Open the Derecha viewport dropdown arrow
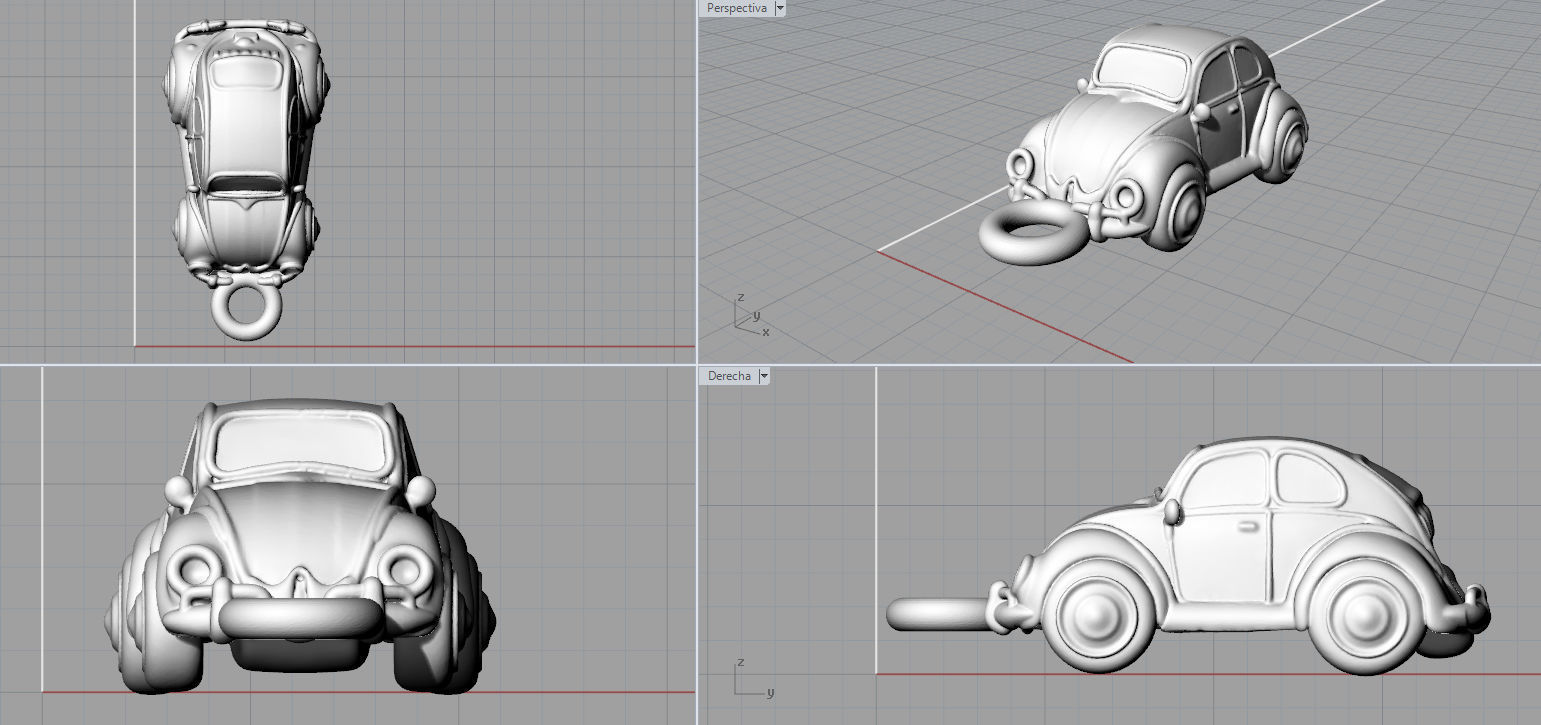 pyautogui.click(x=764, y=377)
